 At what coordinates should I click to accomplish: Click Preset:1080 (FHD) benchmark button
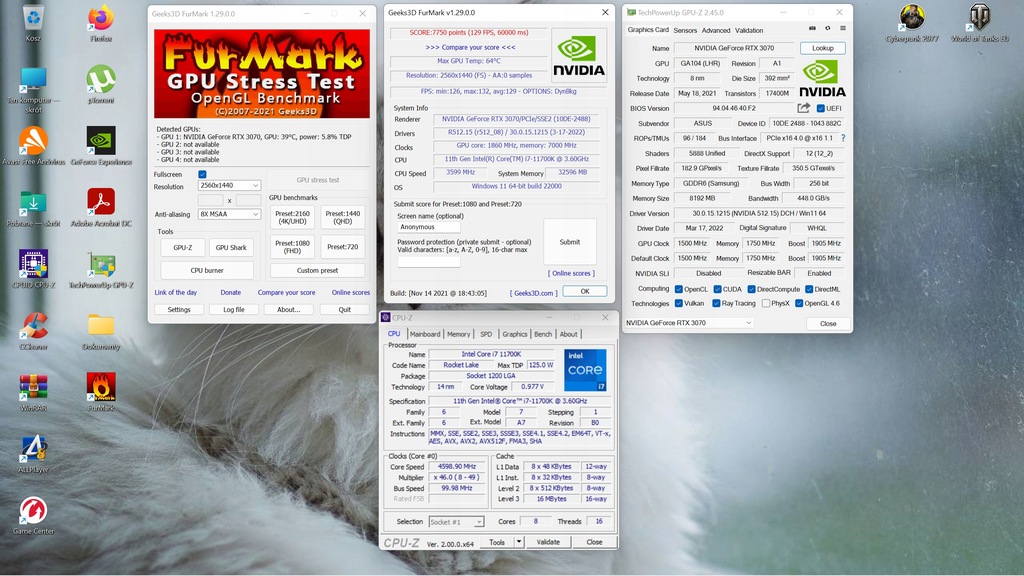(293, 246)
